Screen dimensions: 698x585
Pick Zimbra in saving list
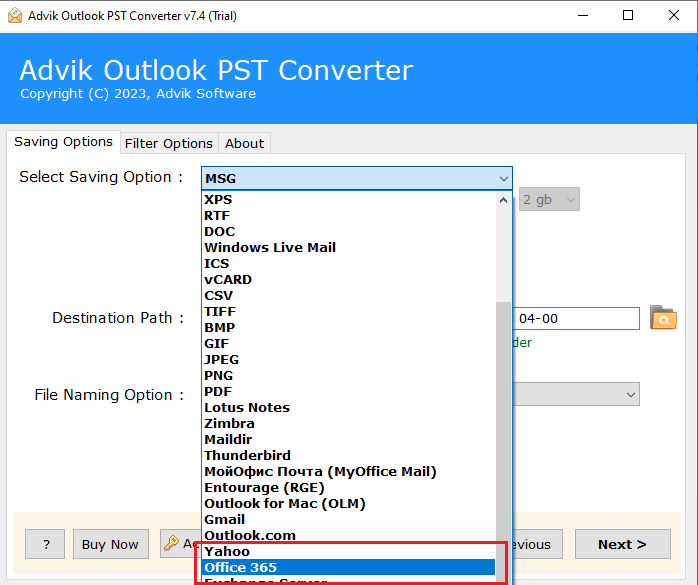349,424
